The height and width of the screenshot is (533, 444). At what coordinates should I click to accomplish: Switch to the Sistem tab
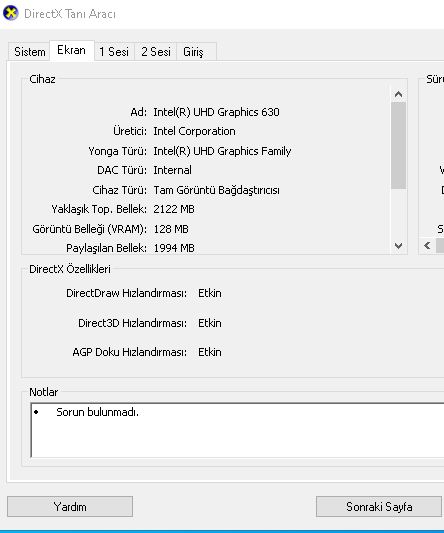[30, 52]
